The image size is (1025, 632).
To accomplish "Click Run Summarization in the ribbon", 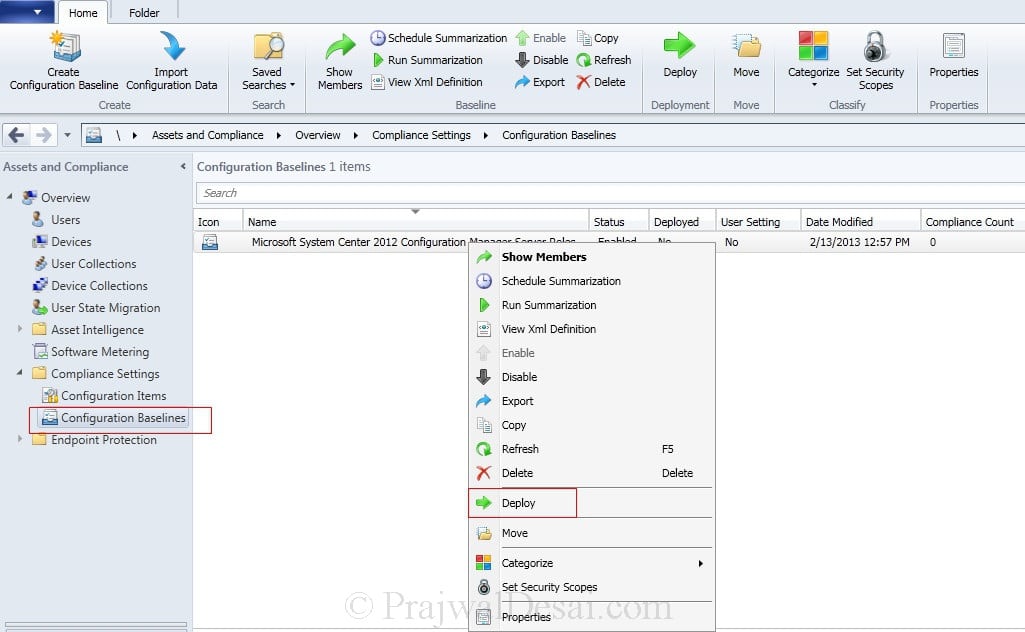I will [x=427, y=60].
